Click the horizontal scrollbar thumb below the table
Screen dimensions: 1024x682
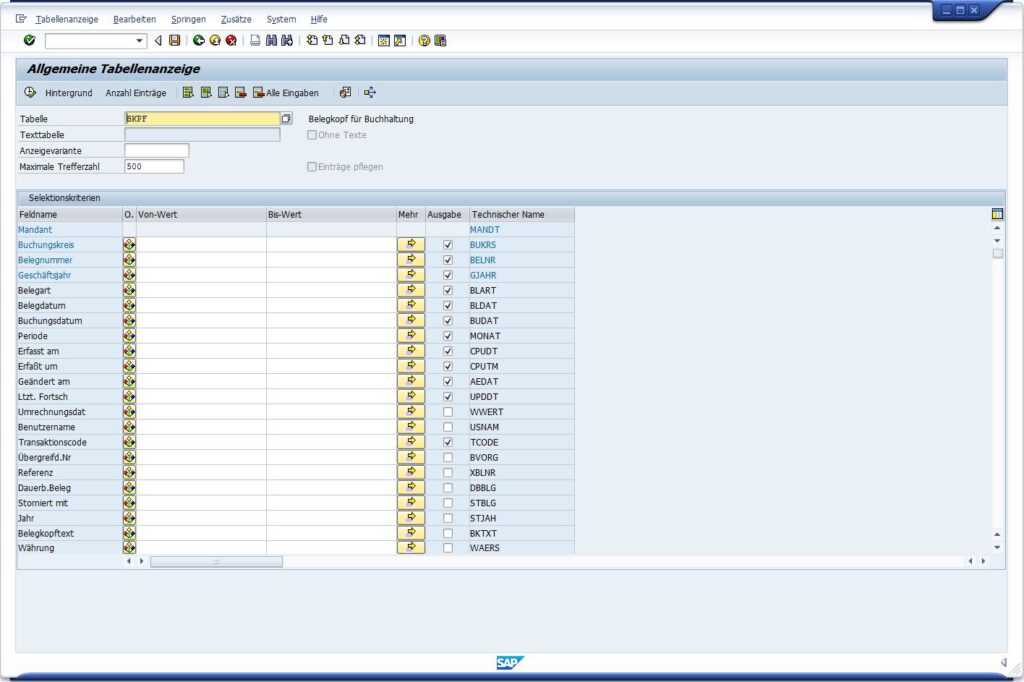tap(216, 562)
